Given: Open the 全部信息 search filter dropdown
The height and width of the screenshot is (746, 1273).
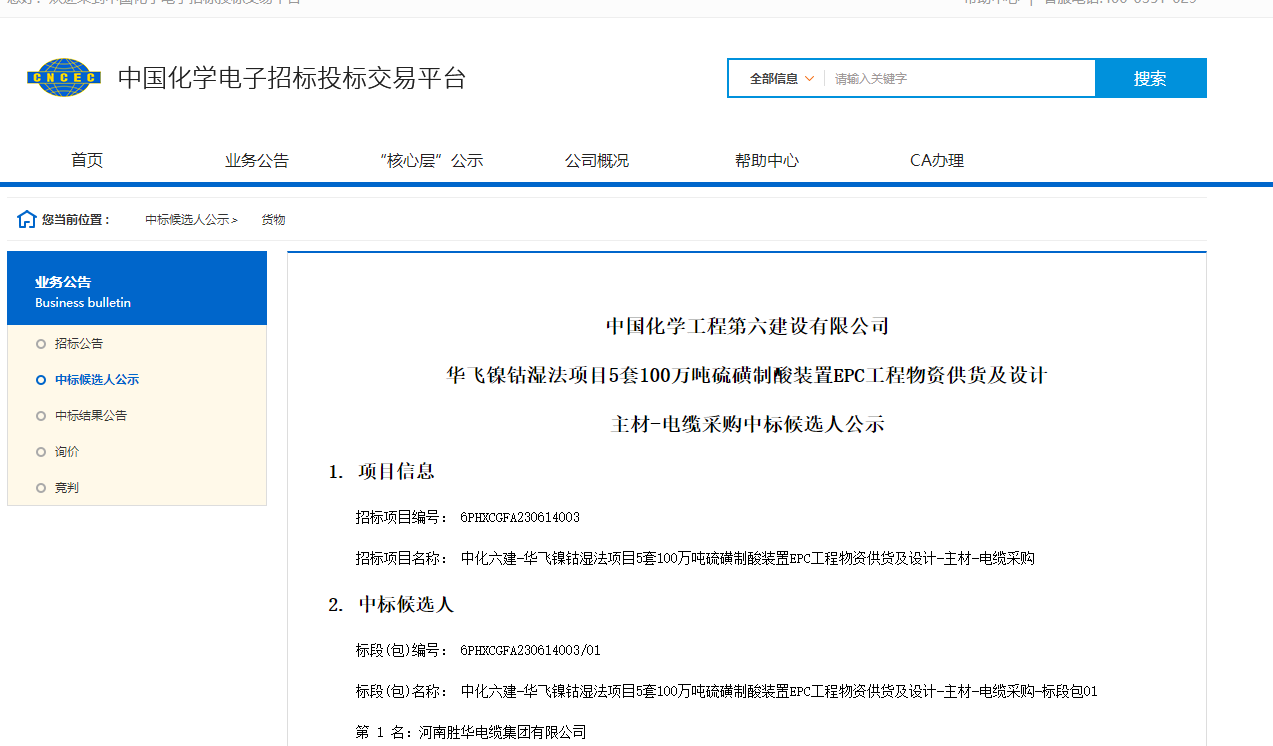Looking at the screenshot, I should pos(775,77).
